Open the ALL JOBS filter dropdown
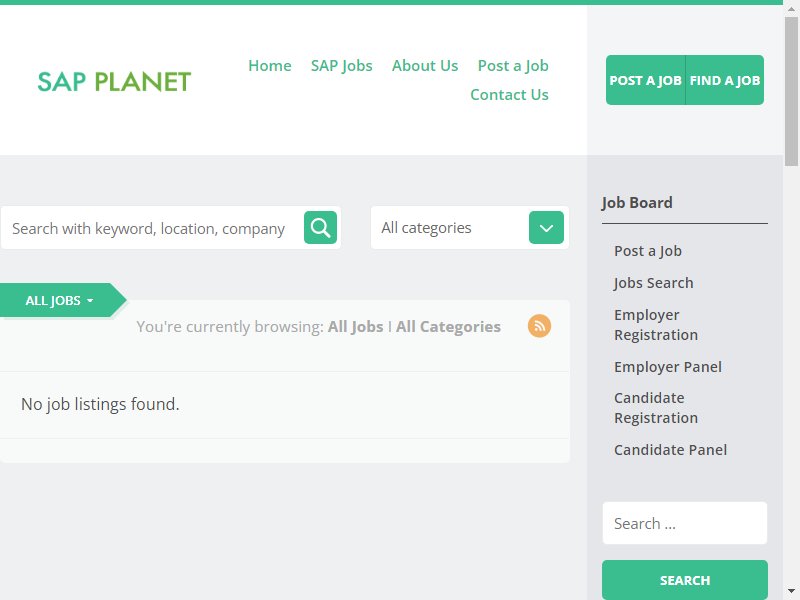The width and height of the screenshot is (800, 600). click(x=60, y=301)
